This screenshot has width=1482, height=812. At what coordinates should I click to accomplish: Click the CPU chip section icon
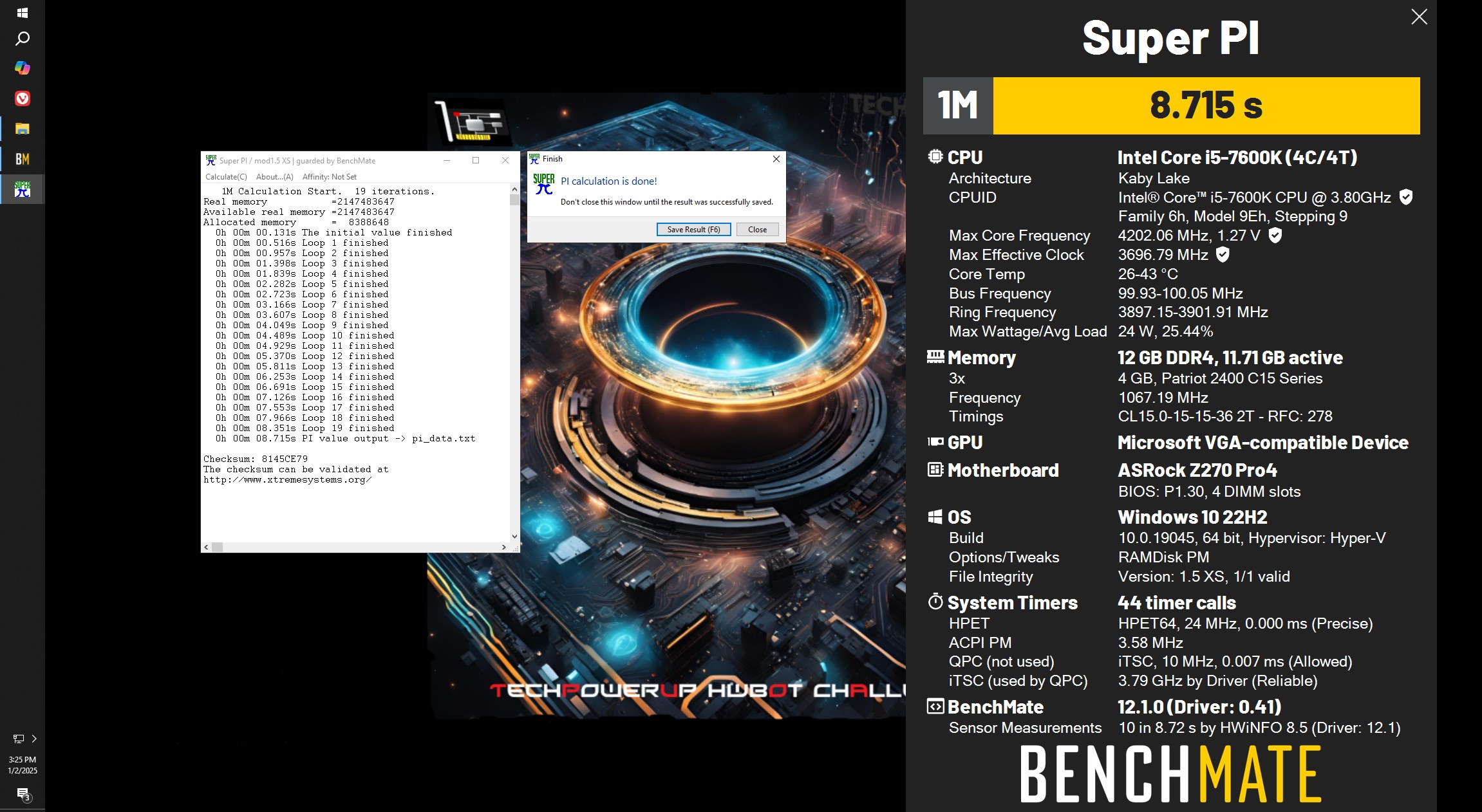[x=935, y=156]
